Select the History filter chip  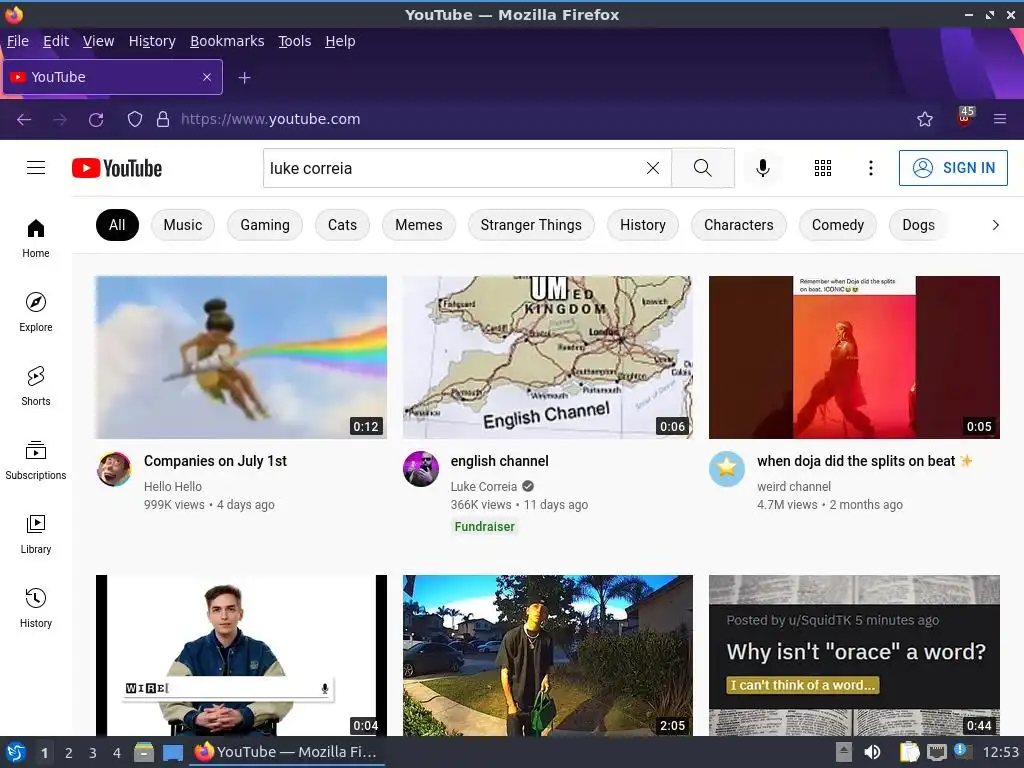643,225
